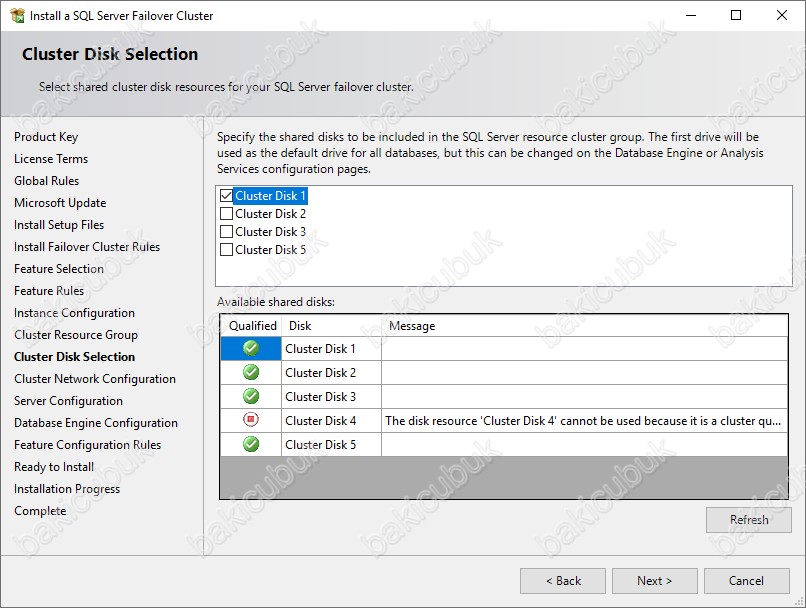Open the Feature Rules step
Screen dimensions: 806x608
point(49,291)
